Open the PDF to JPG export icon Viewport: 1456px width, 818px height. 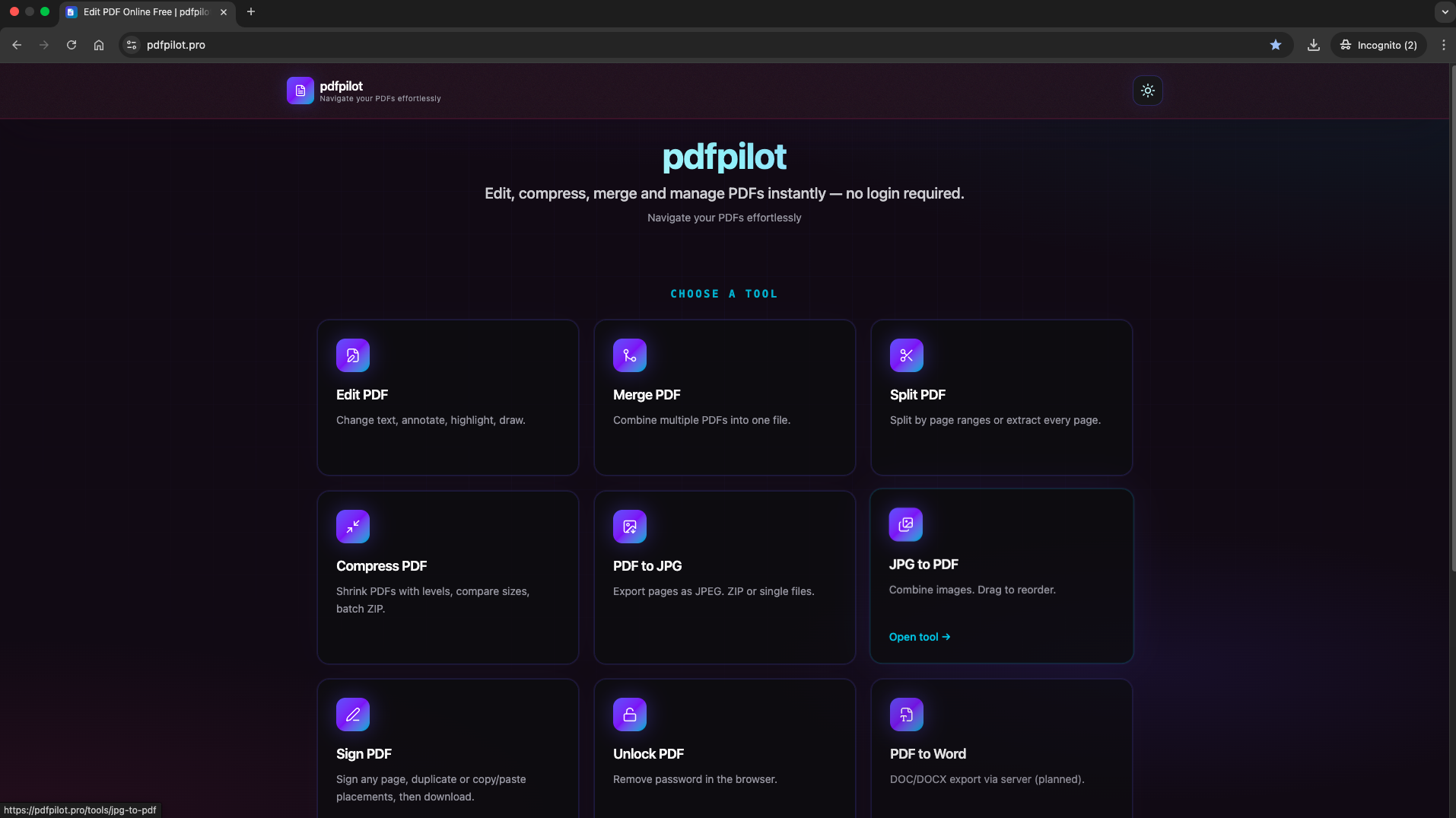629,526
